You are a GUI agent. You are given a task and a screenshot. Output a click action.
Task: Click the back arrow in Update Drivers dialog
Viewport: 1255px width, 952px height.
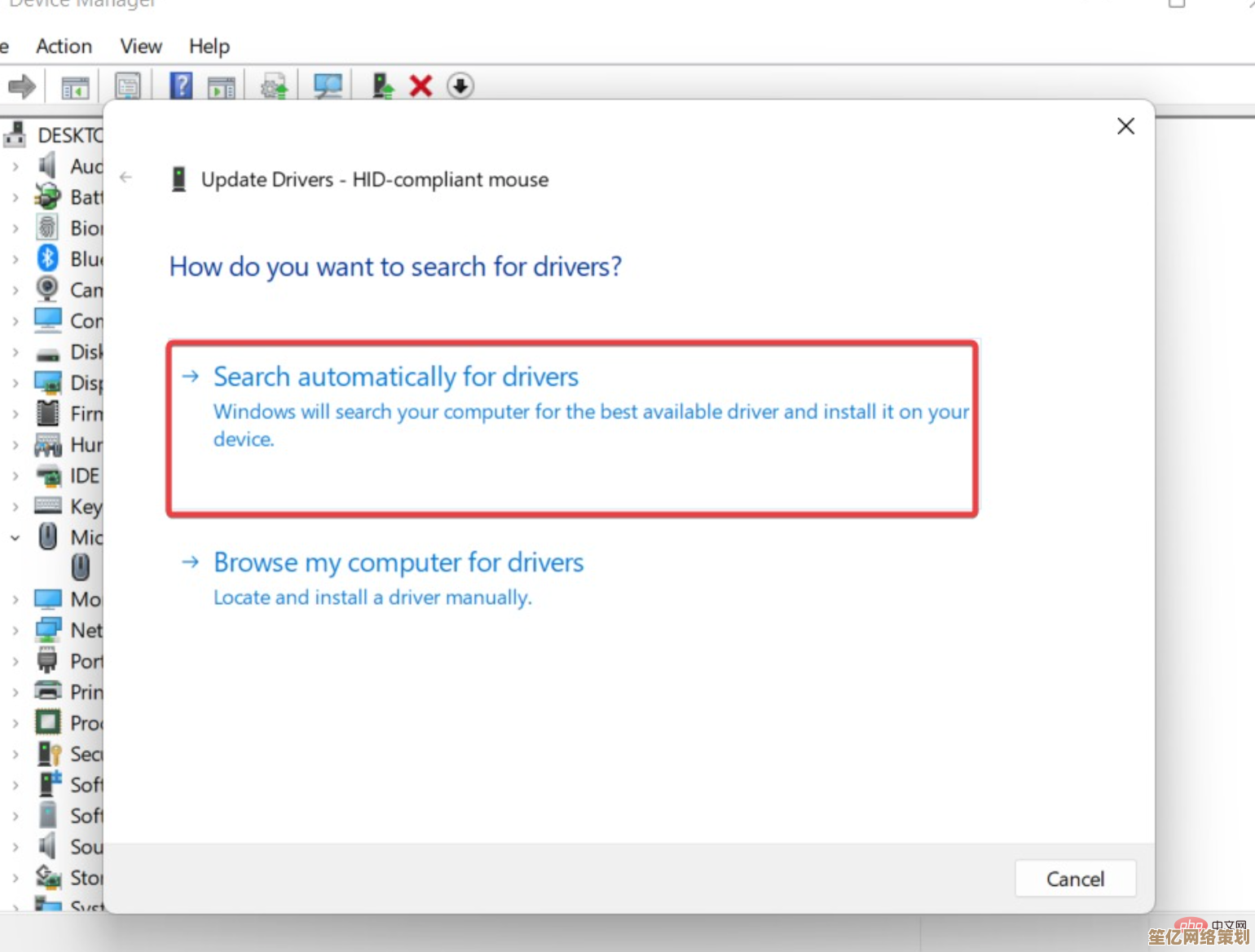126,178
